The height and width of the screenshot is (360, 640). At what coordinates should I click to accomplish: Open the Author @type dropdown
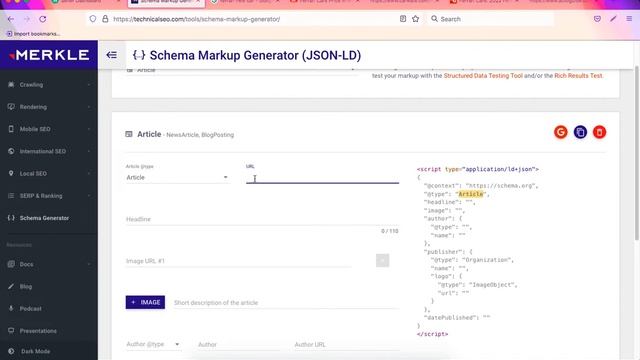pyautogui.click(x=153, y=344)
